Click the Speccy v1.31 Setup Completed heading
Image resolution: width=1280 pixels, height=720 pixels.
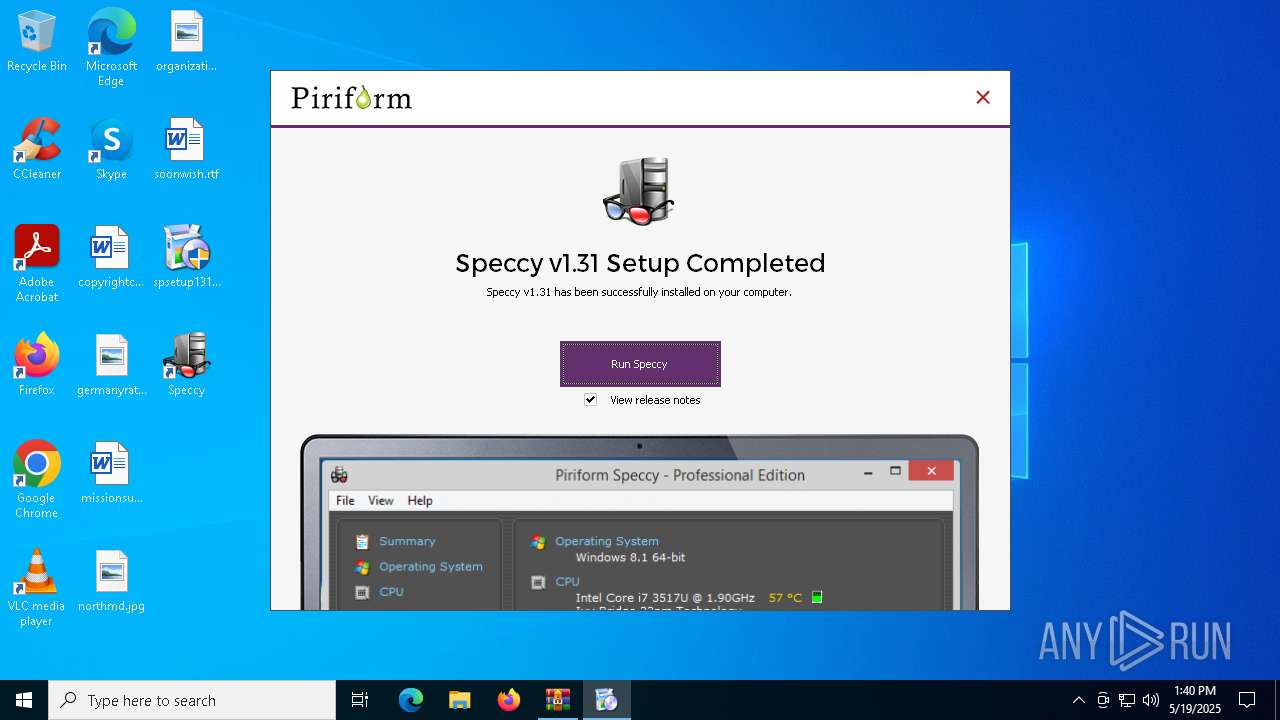tap(640, 263)
